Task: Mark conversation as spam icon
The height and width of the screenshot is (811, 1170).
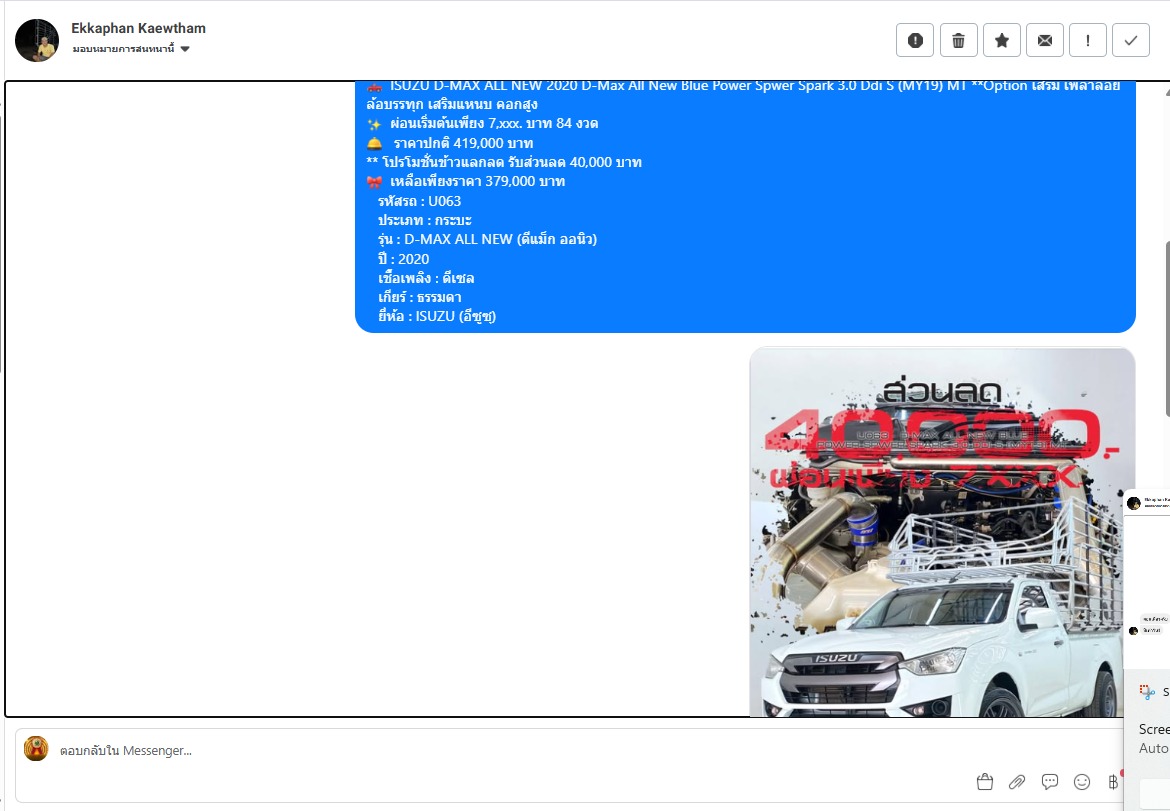Action: pyautogui.click(x=915, y=40)
